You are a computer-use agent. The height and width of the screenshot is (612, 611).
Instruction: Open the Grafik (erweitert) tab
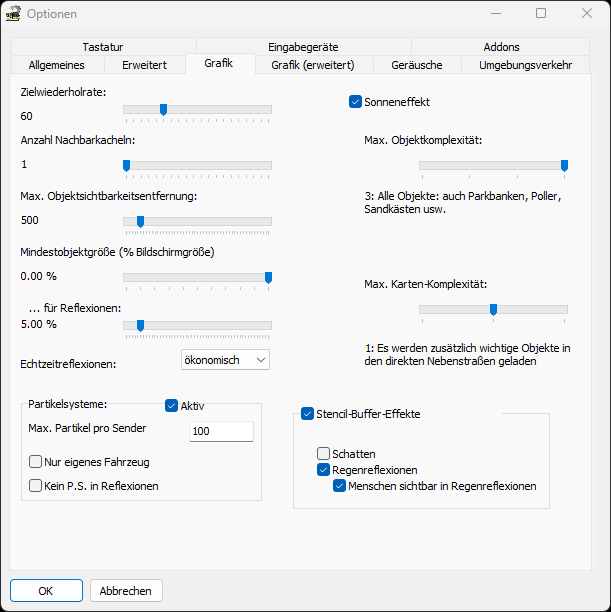[x=309, y=65]
